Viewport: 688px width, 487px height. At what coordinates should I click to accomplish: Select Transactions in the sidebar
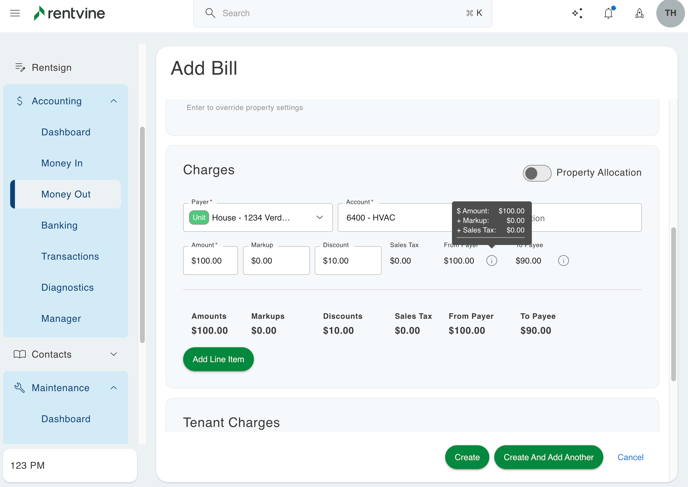[70, 256]
